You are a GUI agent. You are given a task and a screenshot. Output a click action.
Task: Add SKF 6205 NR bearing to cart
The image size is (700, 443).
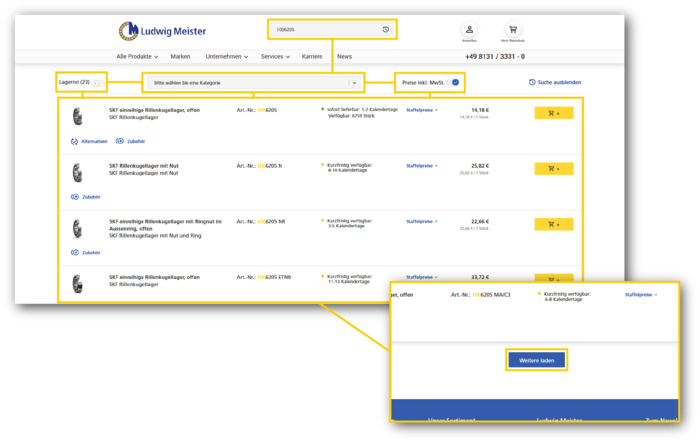[x=554, y=224]
